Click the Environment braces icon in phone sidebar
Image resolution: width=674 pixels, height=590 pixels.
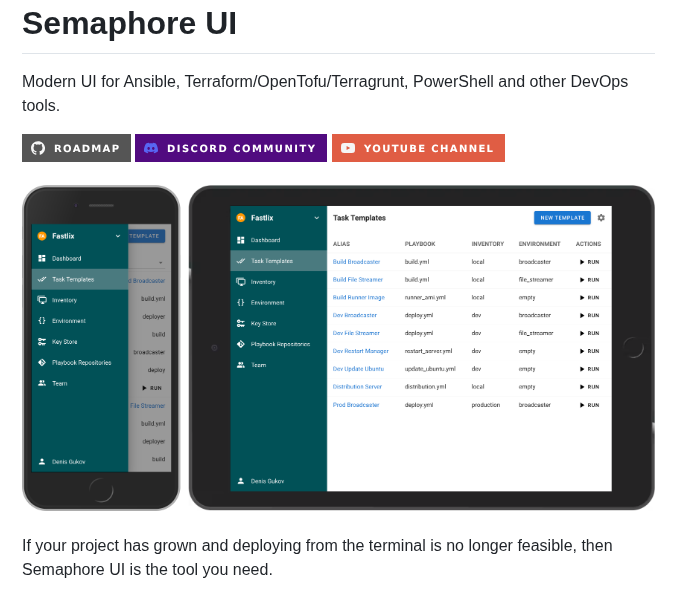pyautogui.click(x=42, y=321)
